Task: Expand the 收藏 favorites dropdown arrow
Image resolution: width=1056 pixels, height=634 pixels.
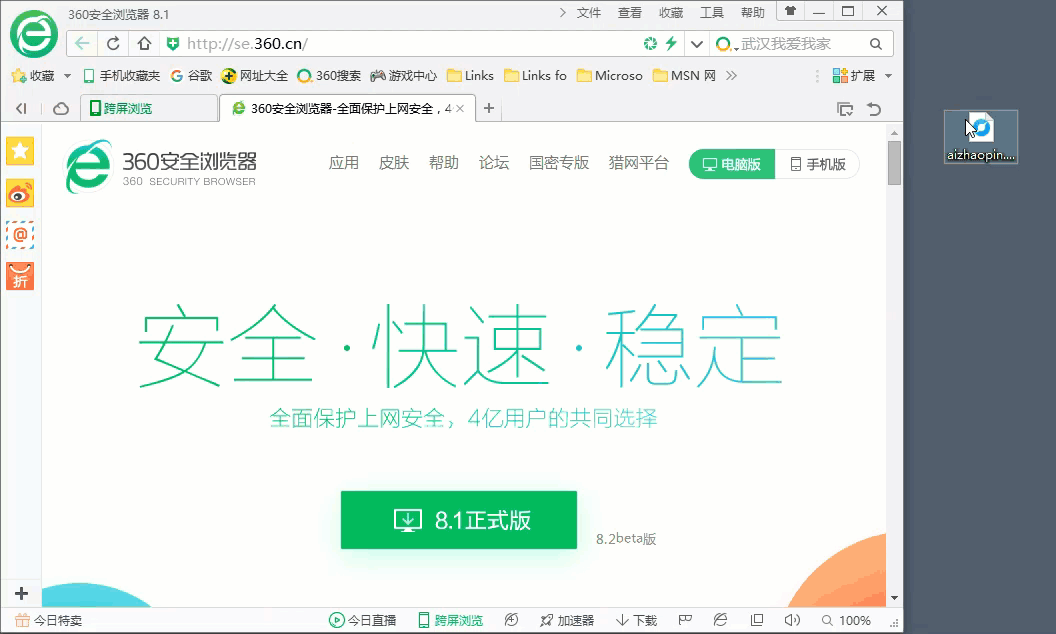Action: (x=67, y=75)
